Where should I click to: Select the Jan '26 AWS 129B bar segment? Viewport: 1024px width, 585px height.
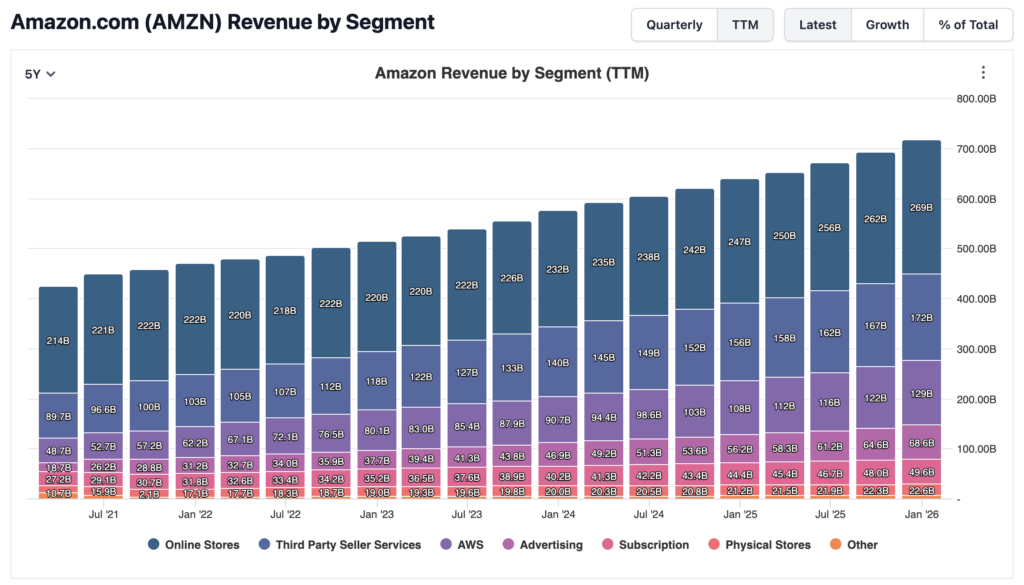coord(921,393)
